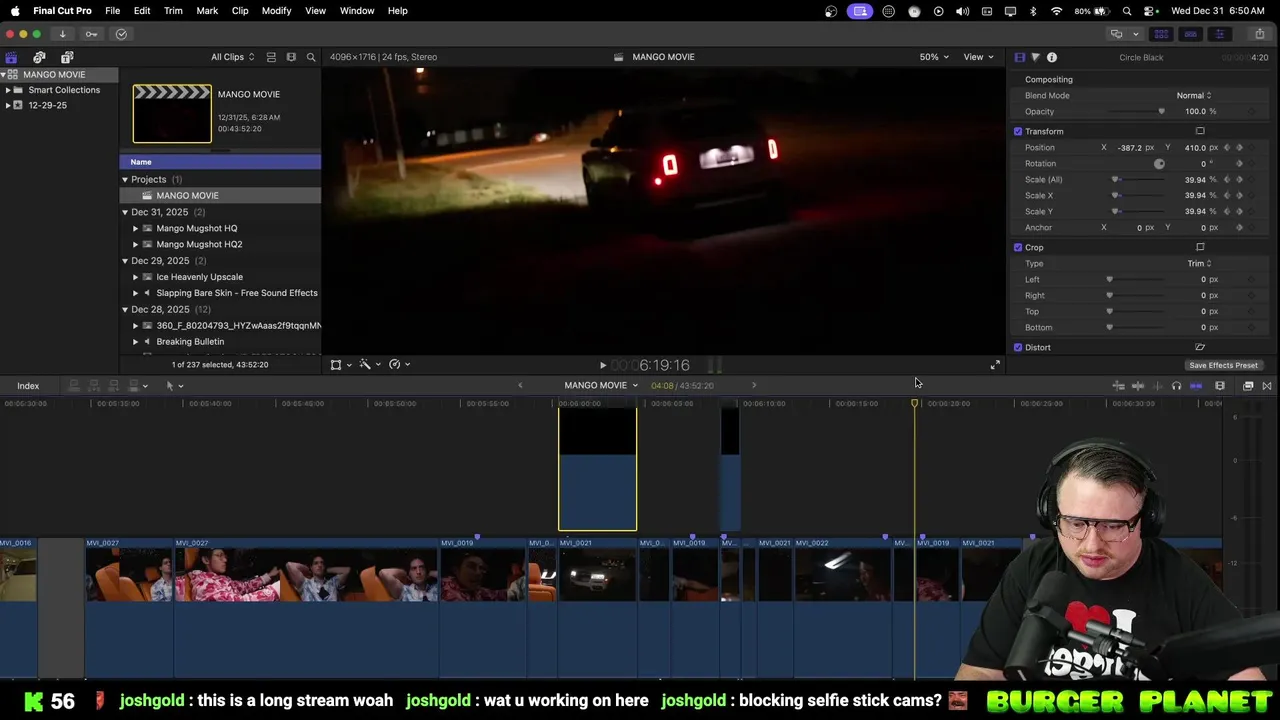Open the MANGO MOVIE project dropdown in timeline

601,386
